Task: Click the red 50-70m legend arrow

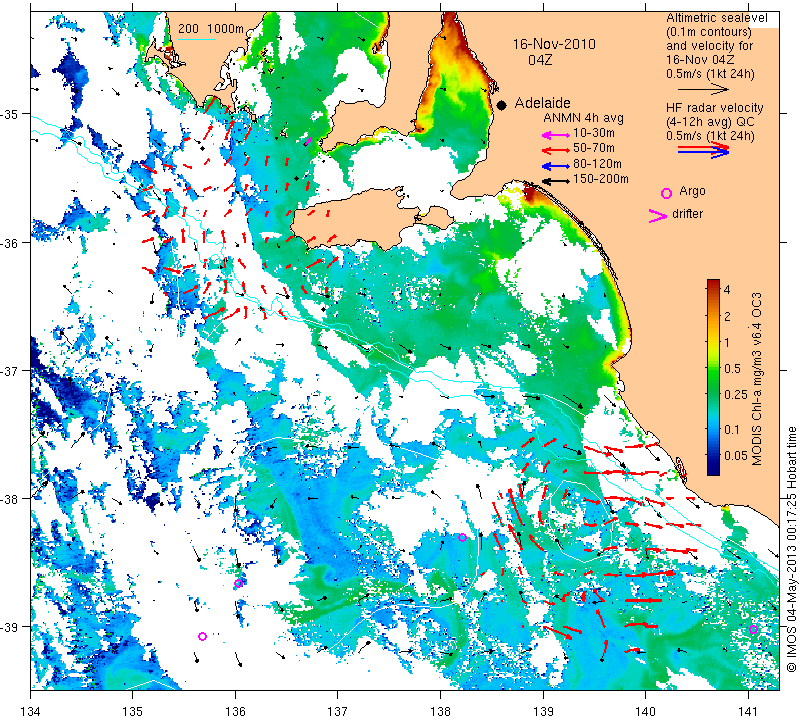Action: pos(556,150)
